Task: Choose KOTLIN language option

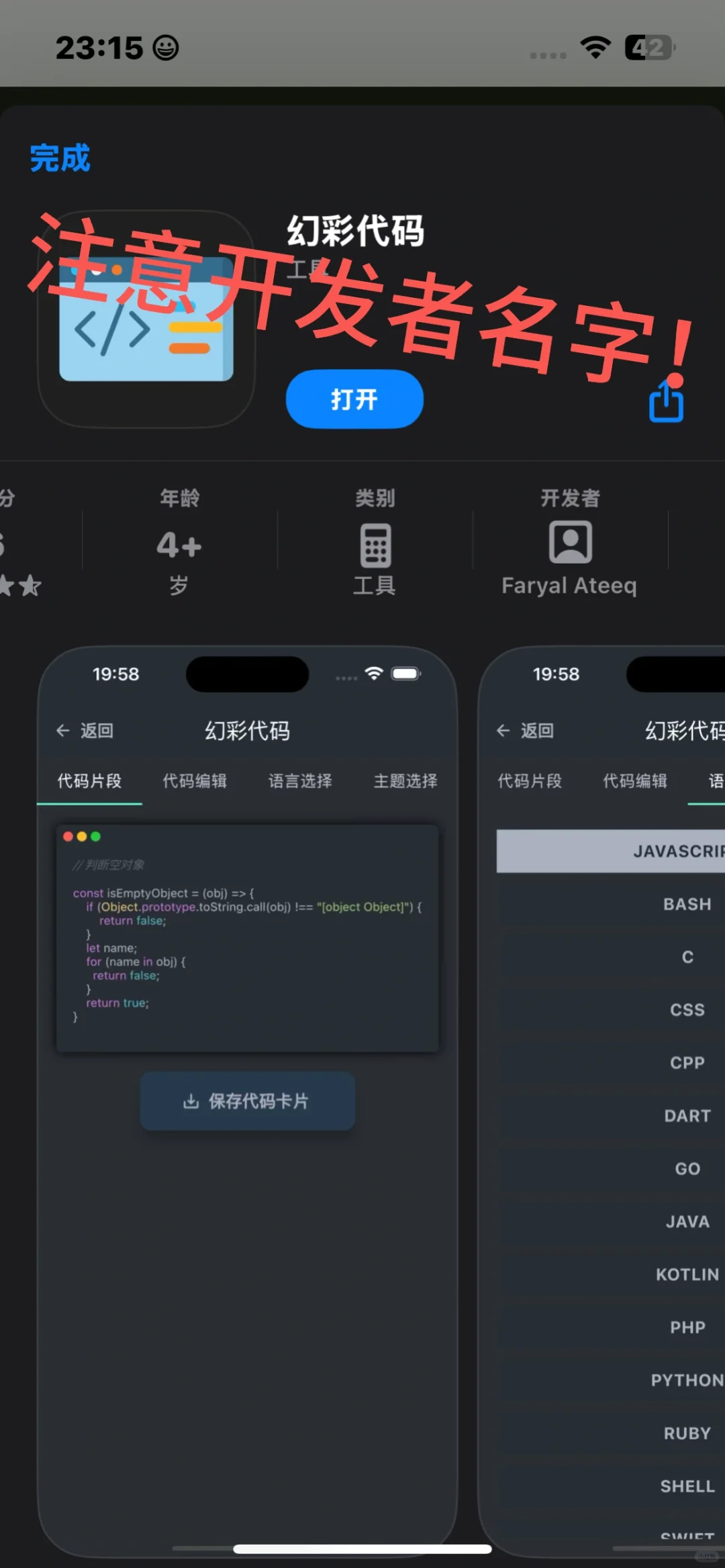Action: tap(687, 1275)
